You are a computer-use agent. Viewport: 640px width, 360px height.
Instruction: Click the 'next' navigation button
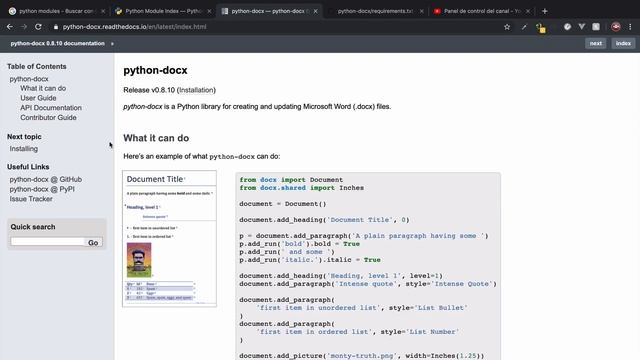click(596, 43)
